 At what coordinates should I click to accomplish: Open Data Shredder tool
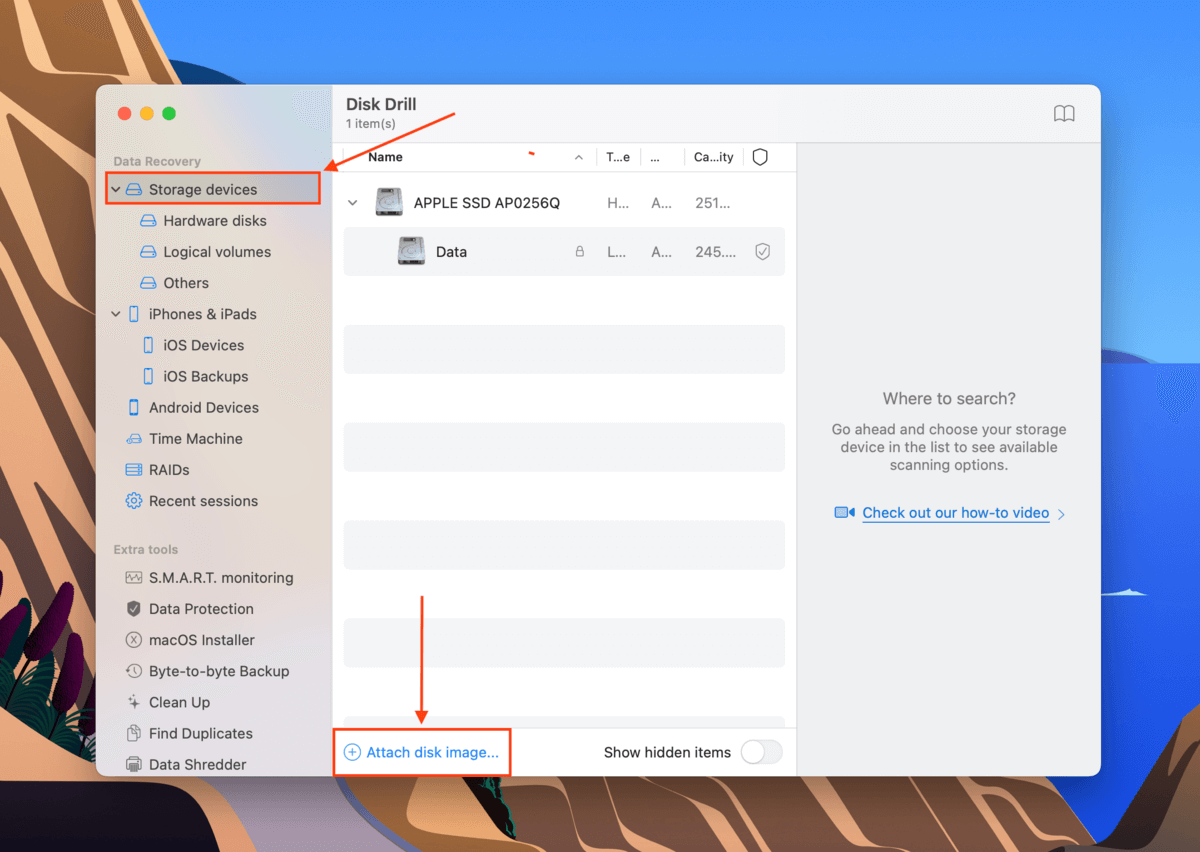[x=198, y=764]
